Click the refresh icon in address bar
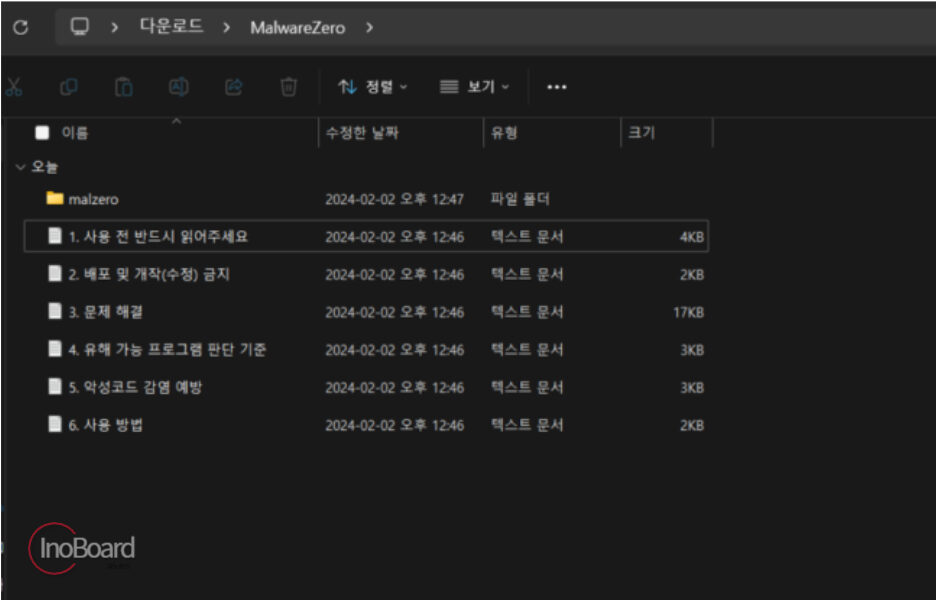Screen dimensions: 936x600 [21, 27]
